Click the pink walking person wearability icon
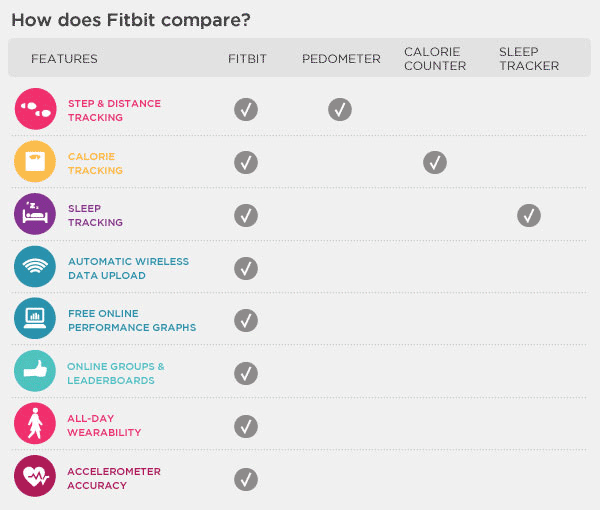This screenshot has height=510, width=600. pos(35,425)
